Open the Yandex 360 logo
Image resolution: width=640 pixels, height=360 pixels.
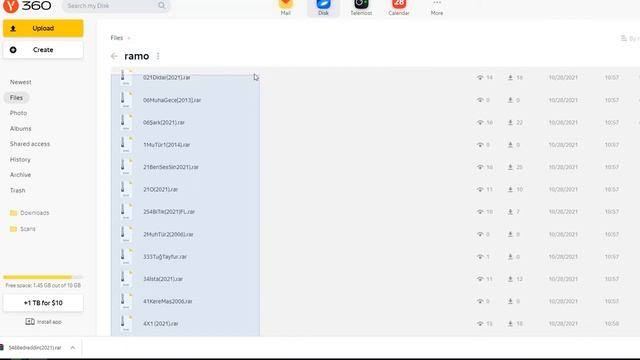pyautogui.click(x=27, y=6)
